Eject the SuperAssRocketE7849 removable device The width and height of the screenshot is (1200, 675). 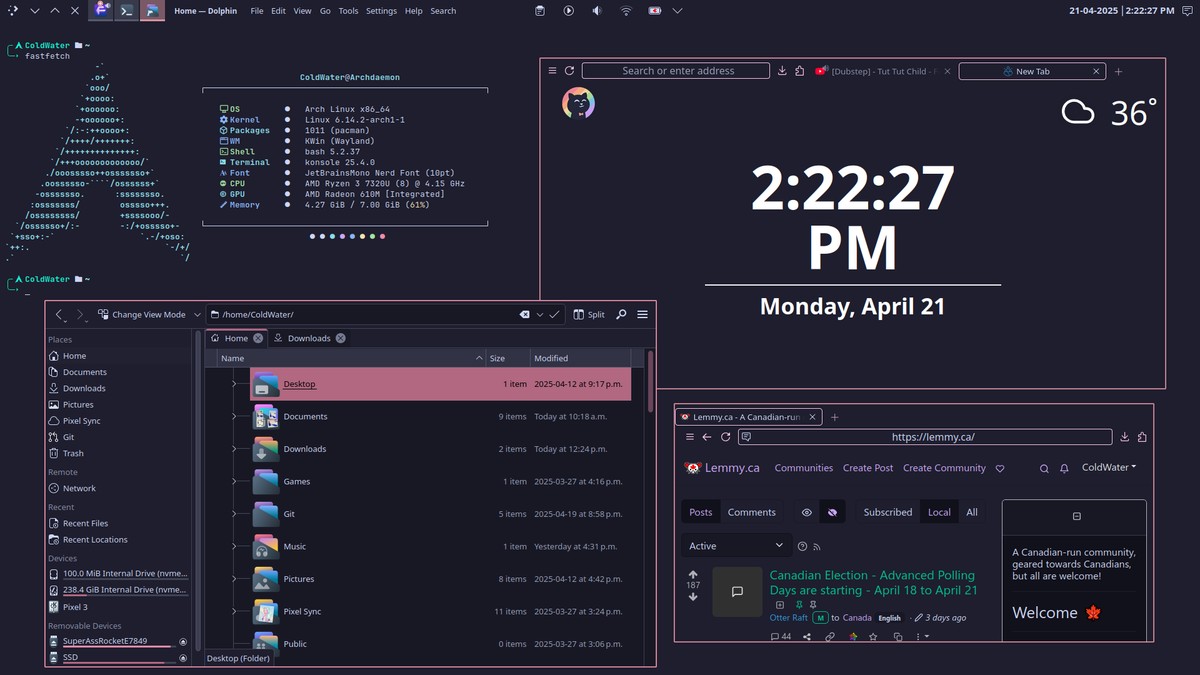click(183, 641)
